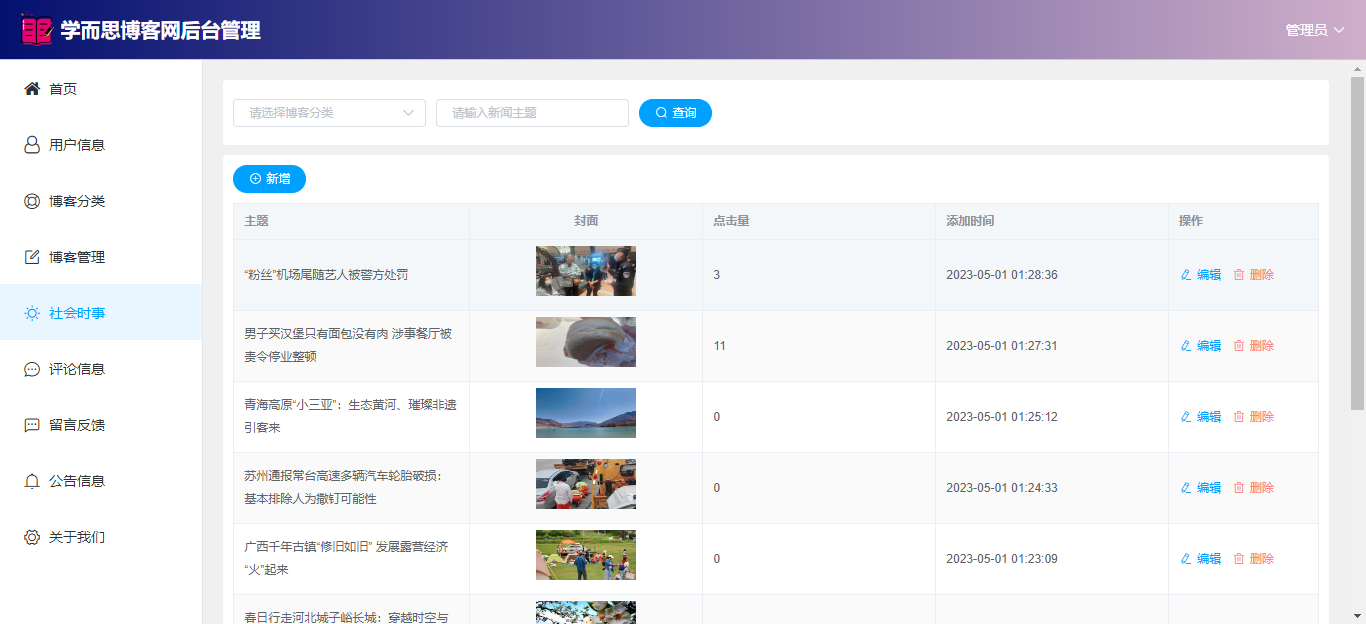Click the user icon for 用户信息
The width and height of the screenshot is (1366, 624).
pos(32,145)
